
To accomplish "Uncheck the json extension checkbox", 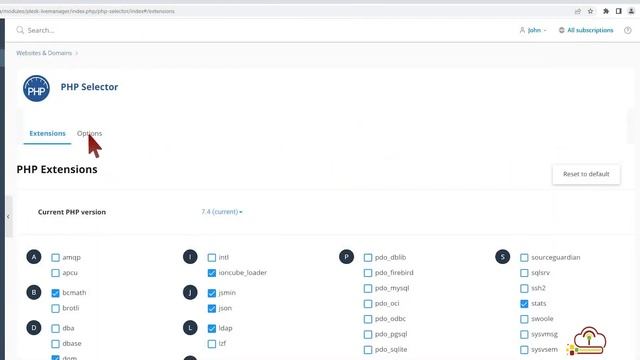I will (212, 308).
